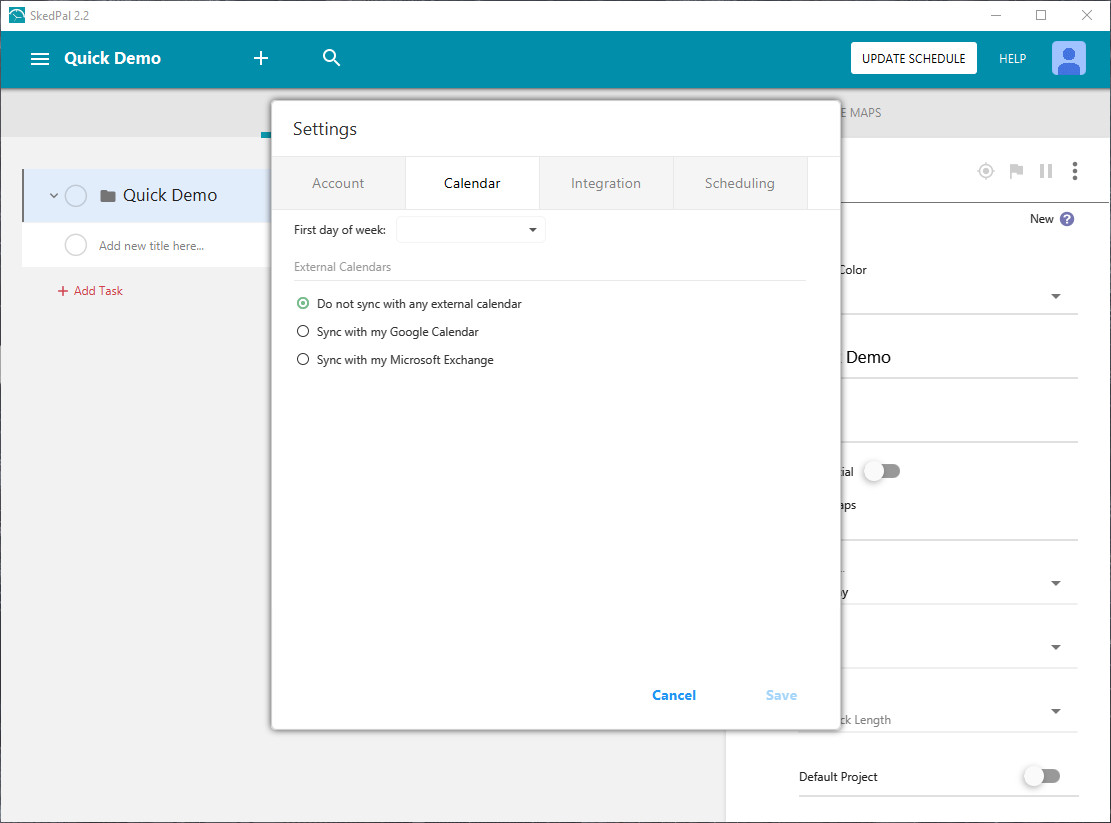Open the HELP link in header
The width and height of the screenshot is (1111, 823).
[x=1012, y=59]
